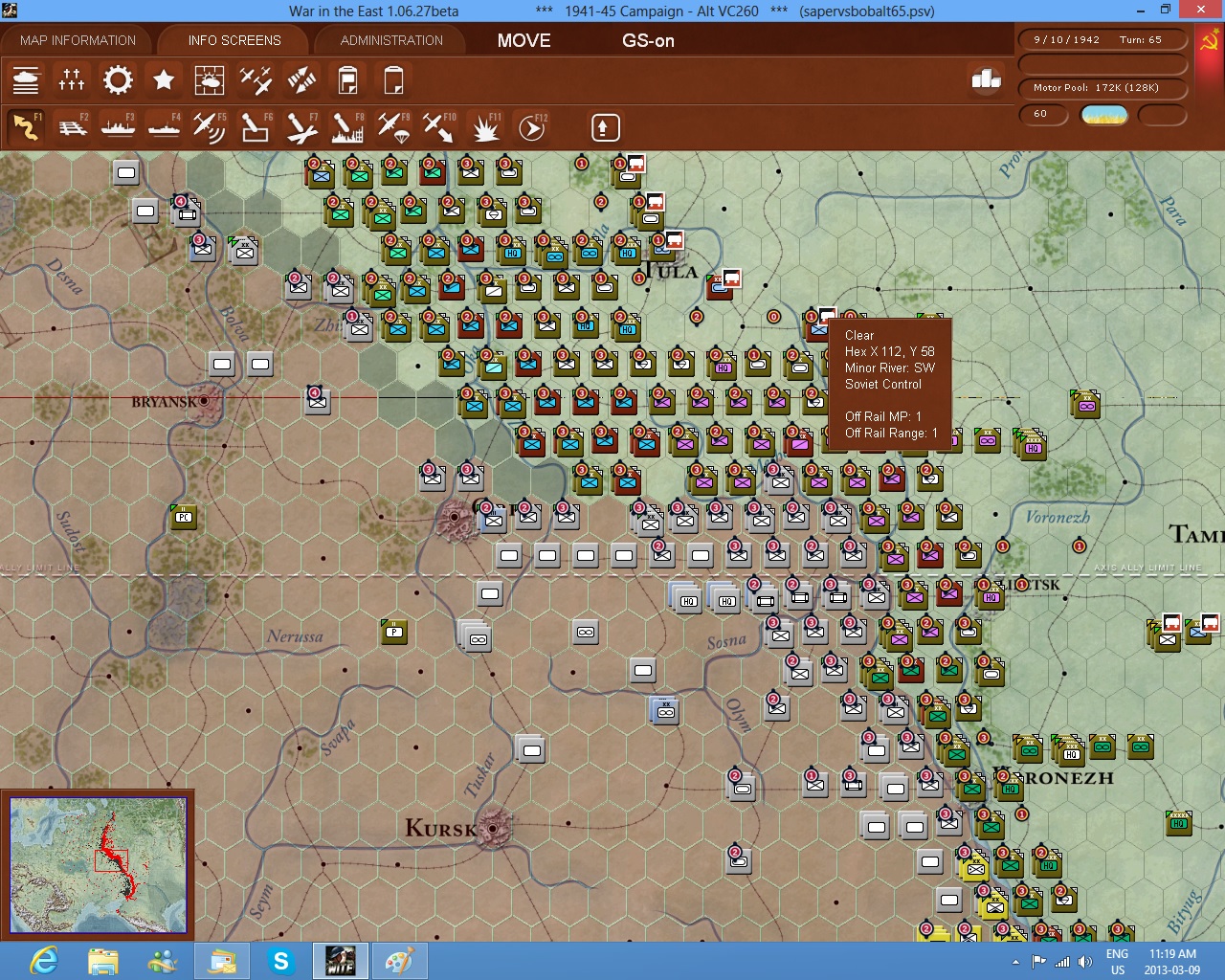
Task: Click the GS-on ground support toggle
Action: [x=648, y=40]
